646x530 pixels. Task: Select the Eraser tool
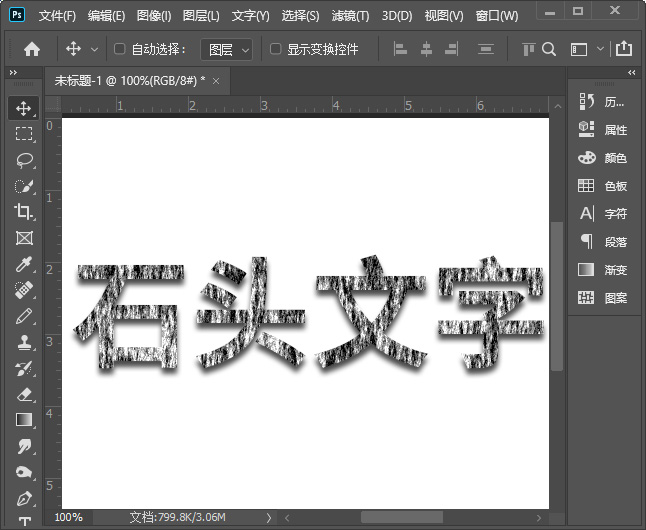pyautogui.click(x=23, y=394)
